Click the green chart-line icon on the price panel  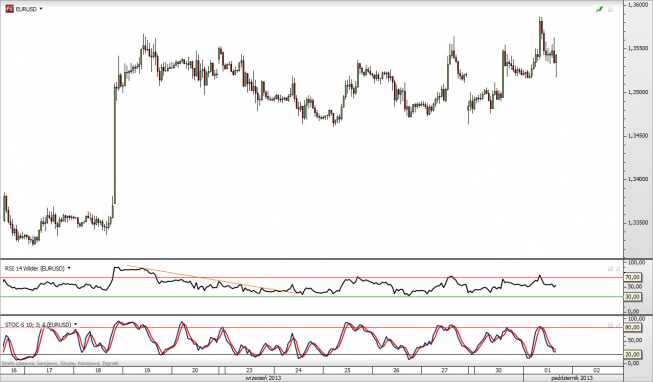point(599,9)
